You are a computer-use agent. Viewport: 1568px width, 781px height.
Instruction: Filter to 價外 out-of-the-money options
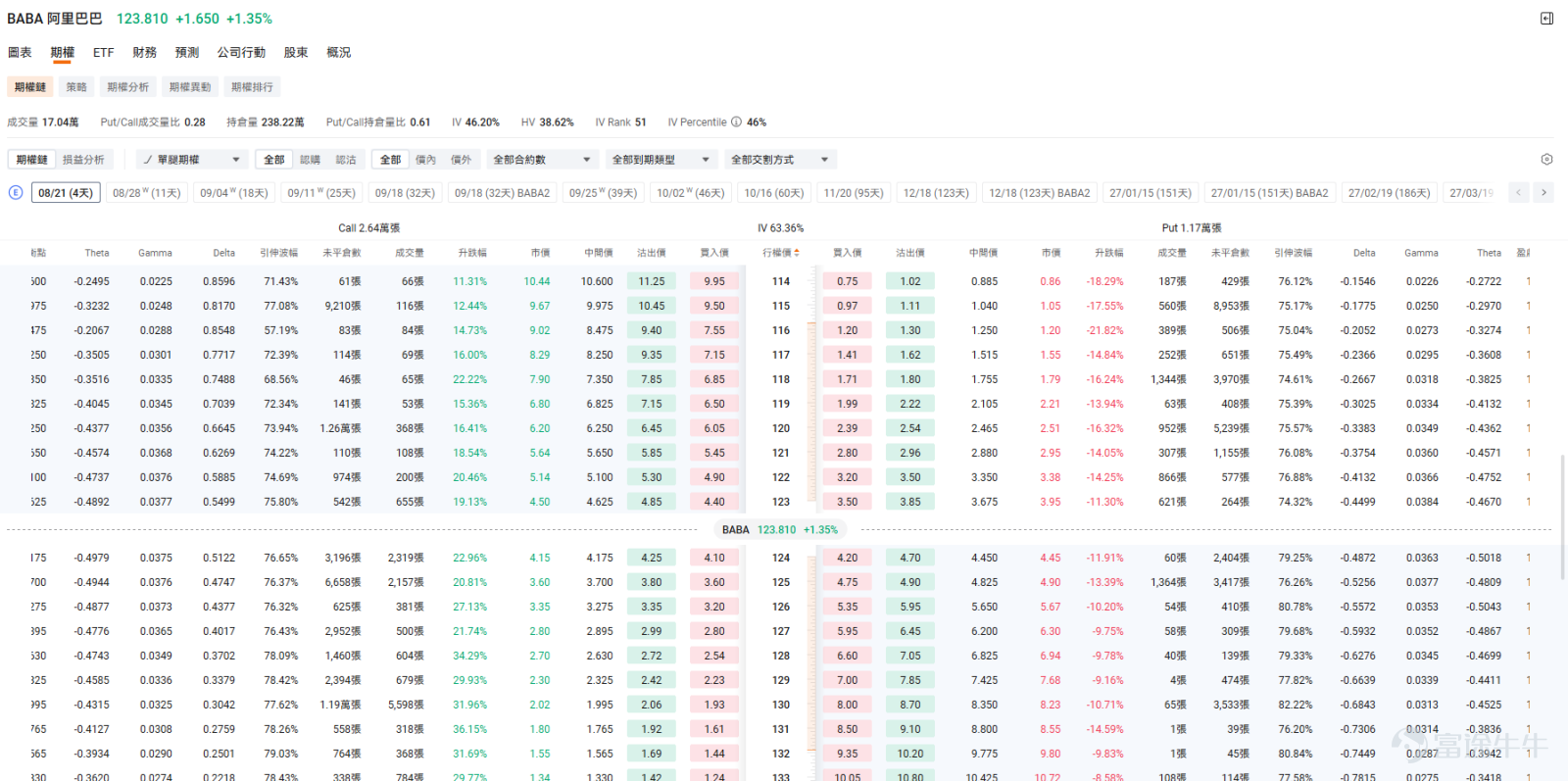coord(461,160)
